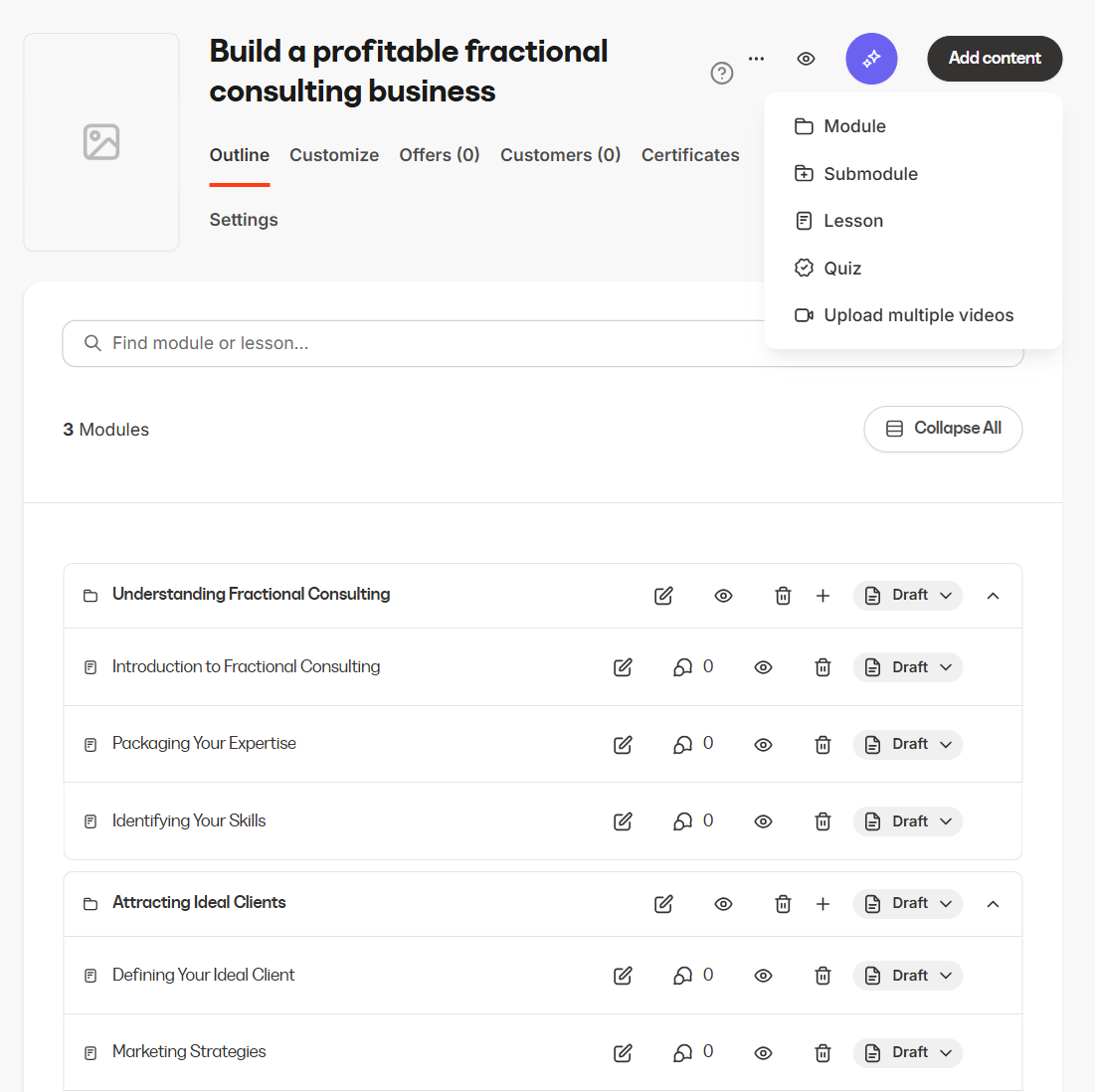
Task: Open comments for Identifying Your Skills
Action: click(693, 821)
